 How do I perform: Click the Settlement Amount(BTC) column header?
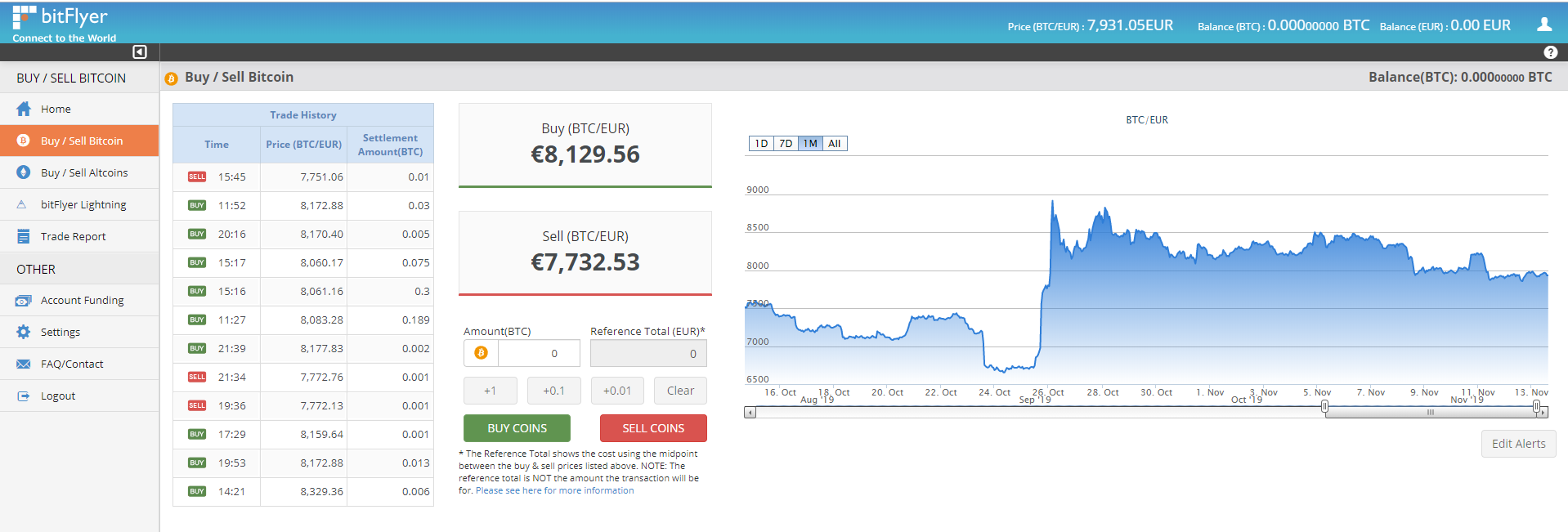coord(390,145)
